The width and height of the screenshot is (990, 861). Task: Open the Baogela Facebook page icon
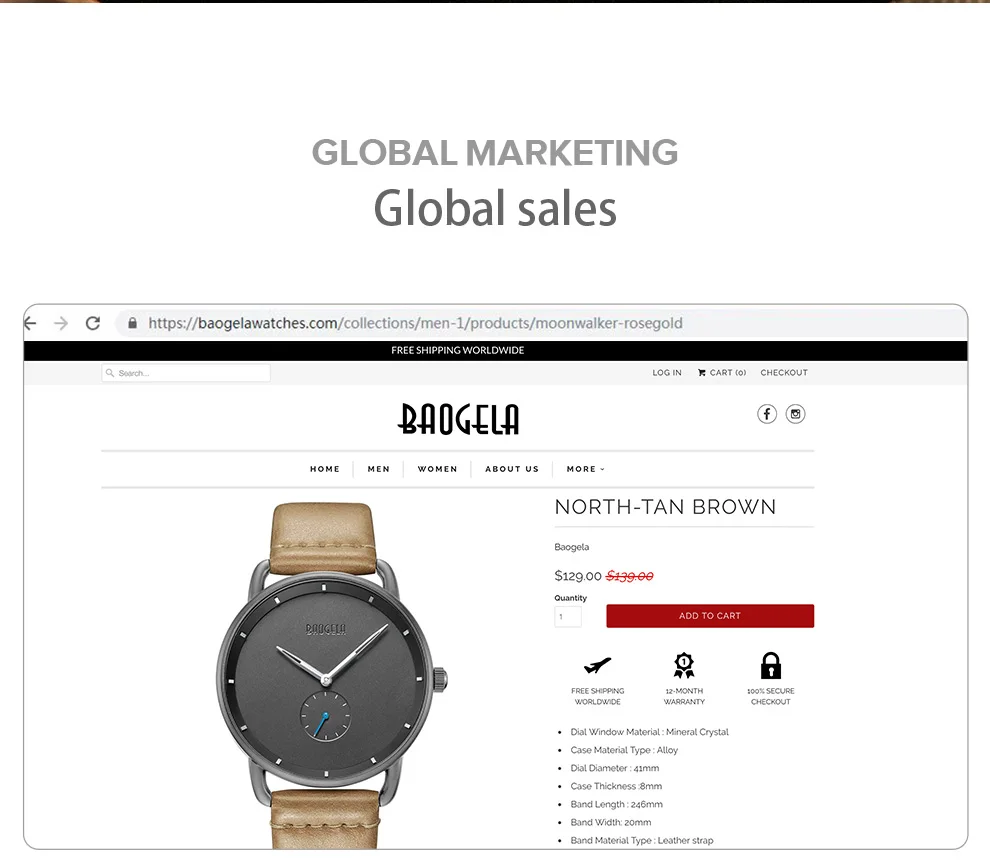click(766, 414)
